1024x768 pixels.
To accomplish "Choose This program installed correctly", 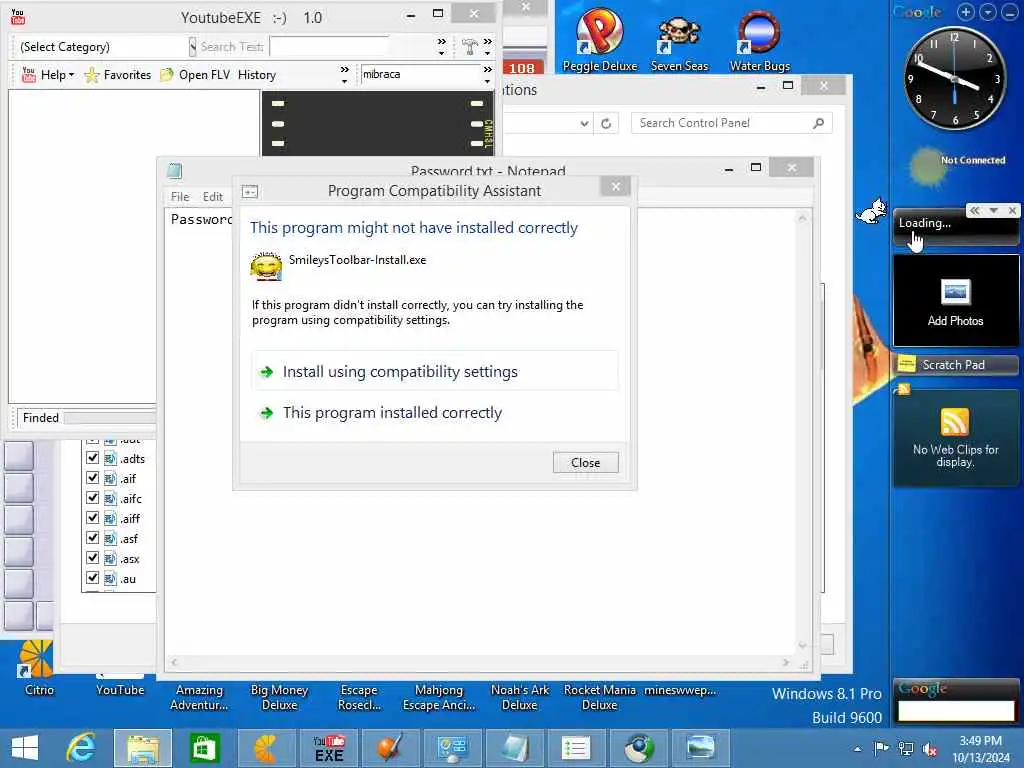I will [x=435, y=412].
